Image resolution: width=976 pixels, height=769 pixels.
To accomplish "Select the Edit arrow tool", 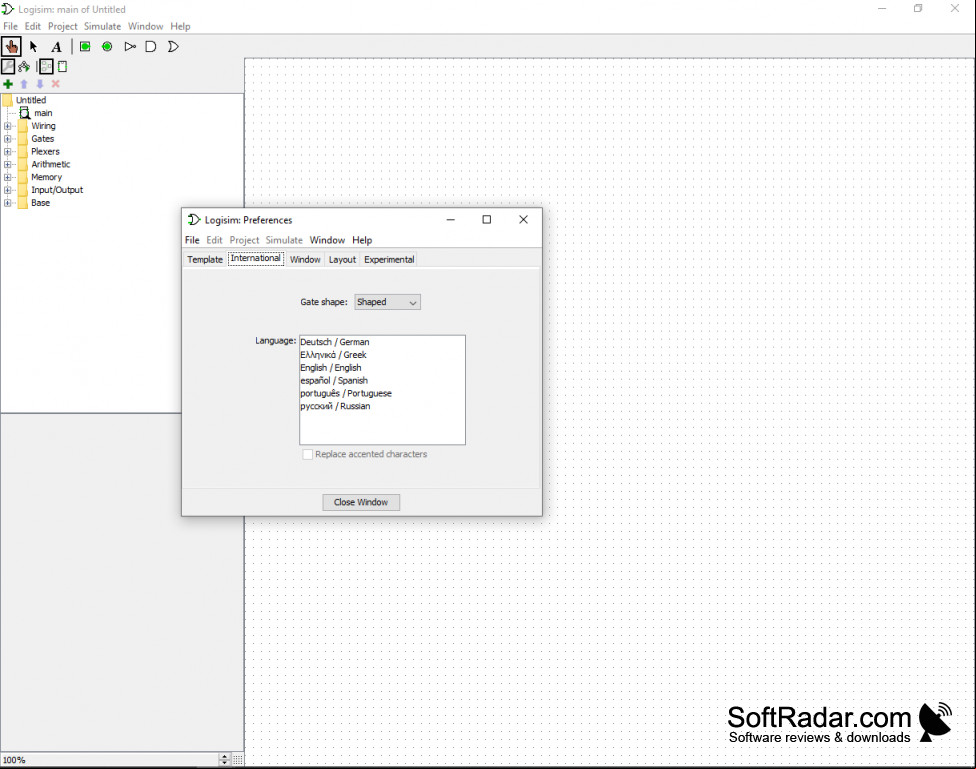I will [34, 47].
